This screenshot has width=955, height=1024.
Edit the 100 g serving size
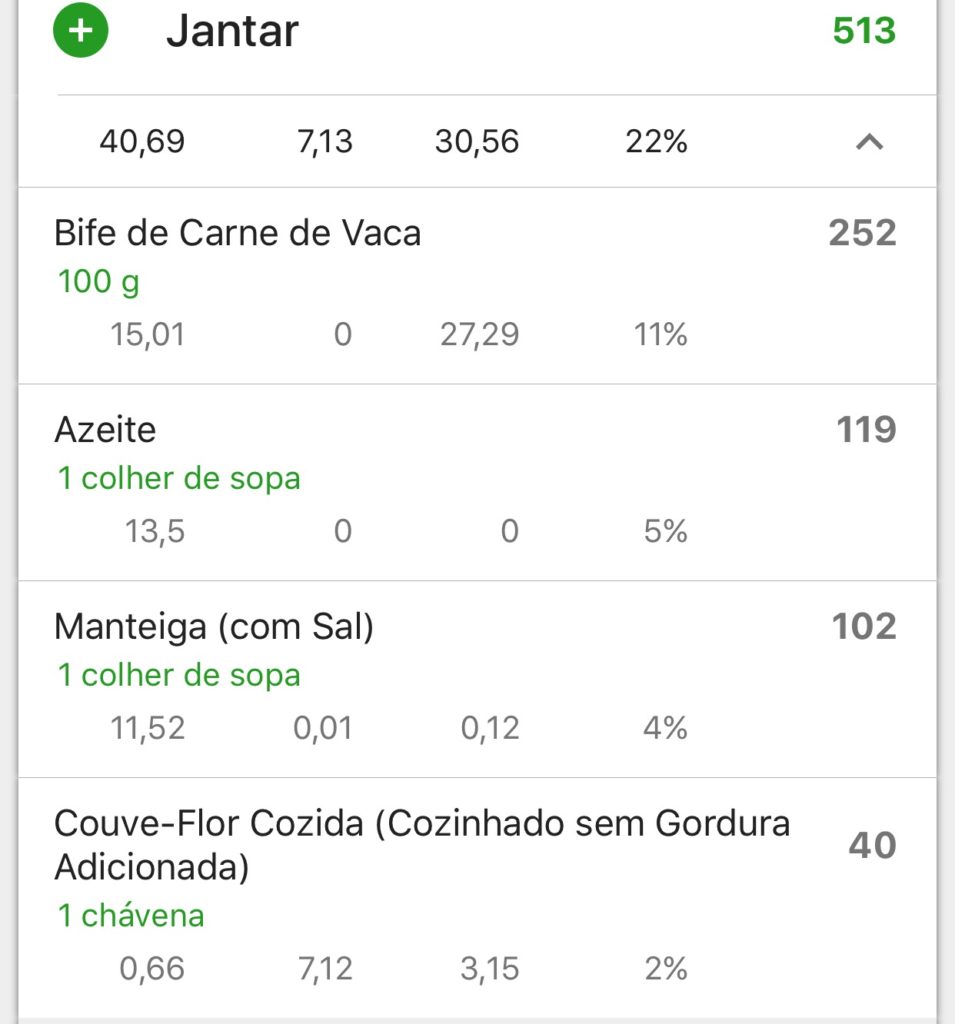pos(99,282)
